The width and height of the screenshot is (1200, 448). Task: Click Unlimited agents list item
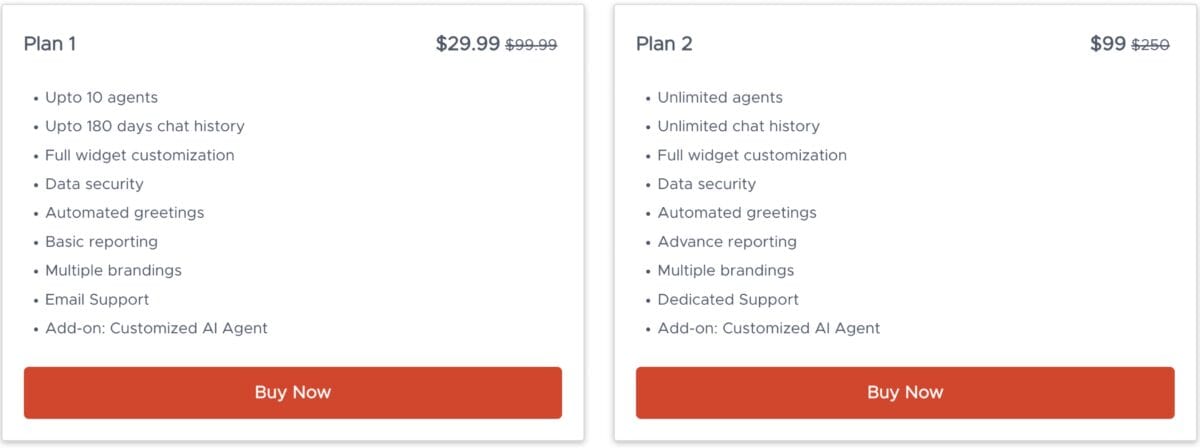point(720,98)
